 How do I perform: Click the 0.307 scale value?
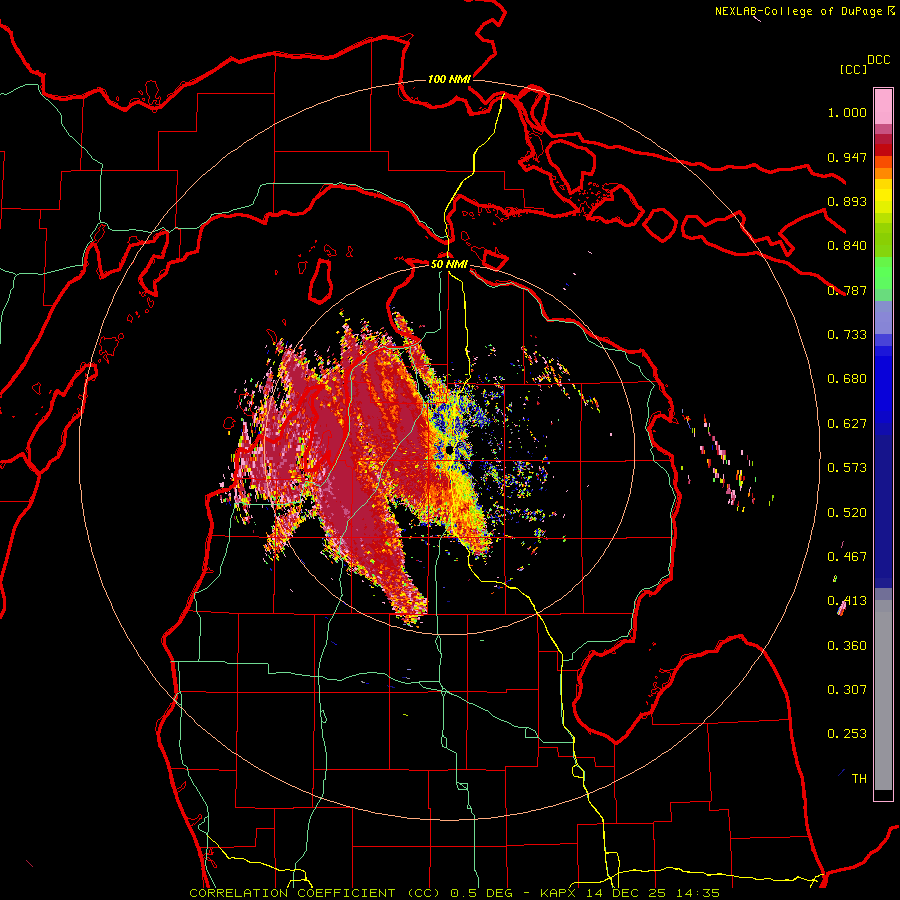click(x=847, y=690)
